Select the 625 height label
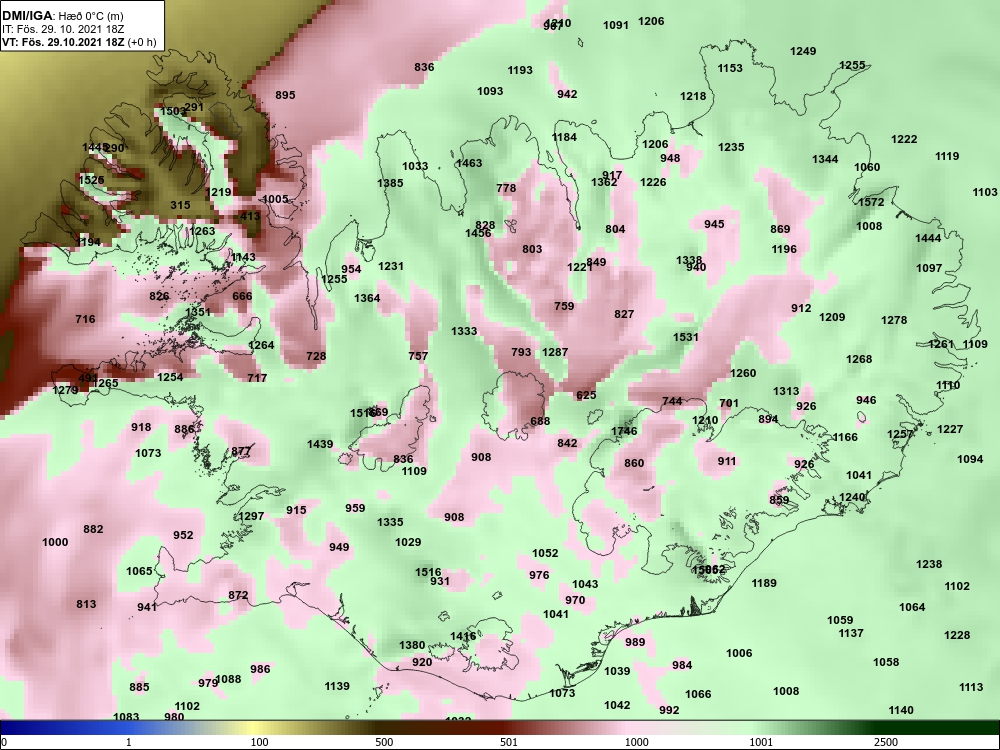1000x750 pixels. (x=586, y=395)
